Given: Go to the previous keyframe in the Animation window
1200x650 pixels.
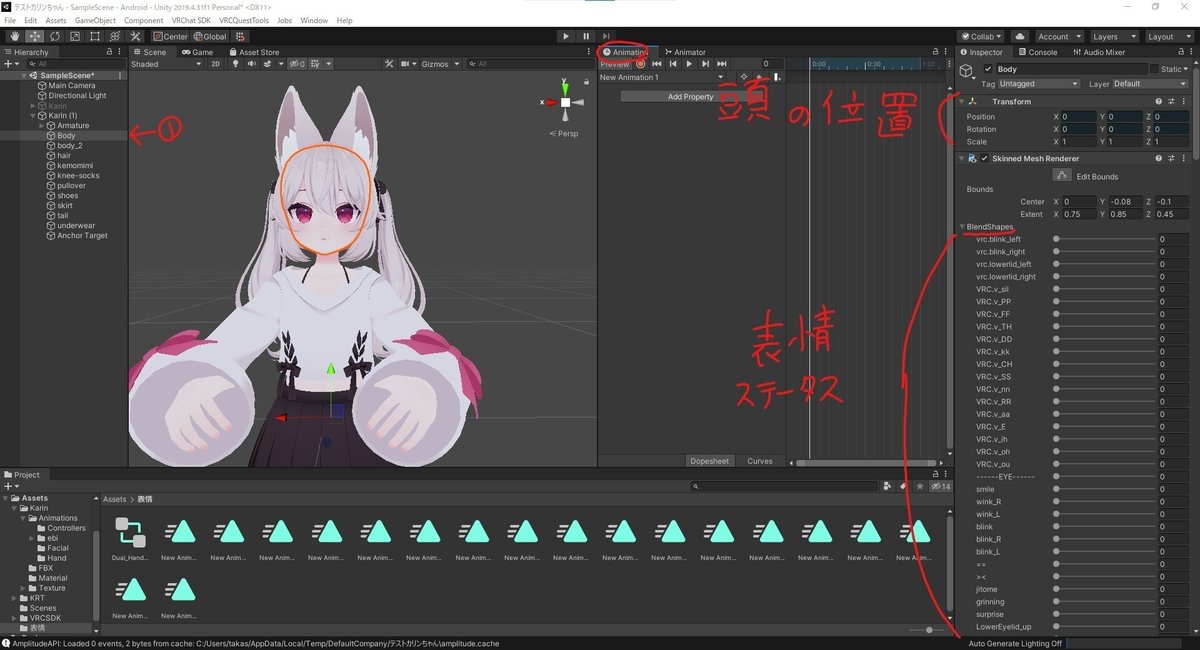Looking at the screenshot, I should (673, 64).
